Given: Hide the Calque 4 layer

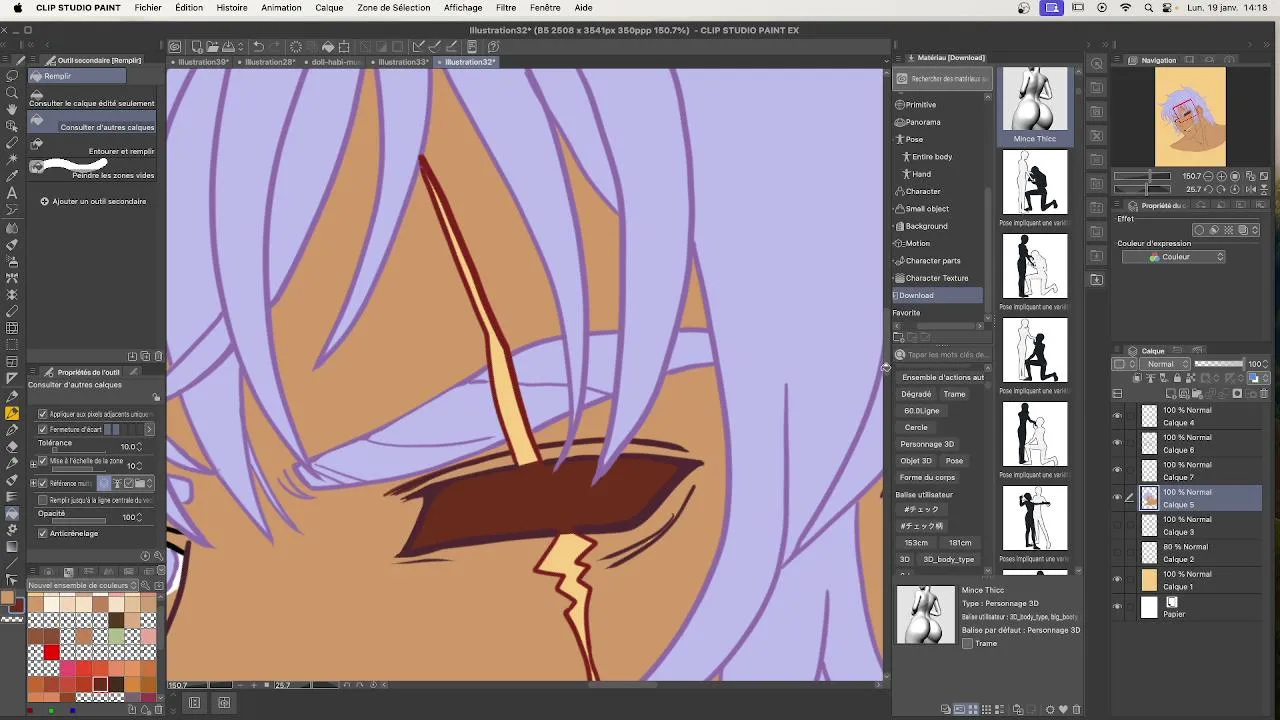Looking at the screenshot, I should 1117,415.
